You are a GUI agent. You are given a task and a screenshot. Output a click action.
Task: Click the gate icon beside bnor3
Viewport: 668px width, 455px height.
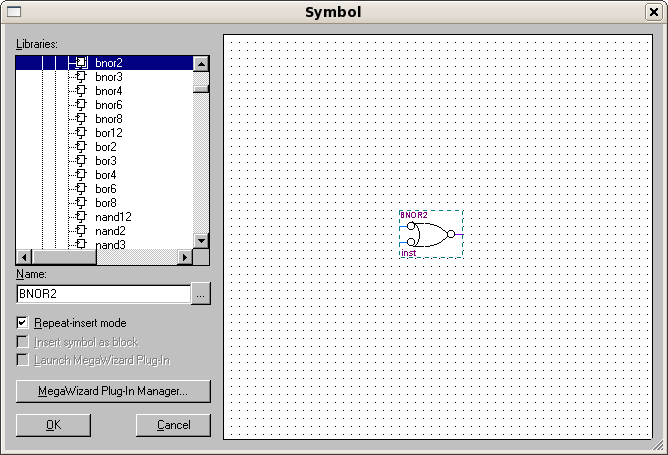point(81,77)
